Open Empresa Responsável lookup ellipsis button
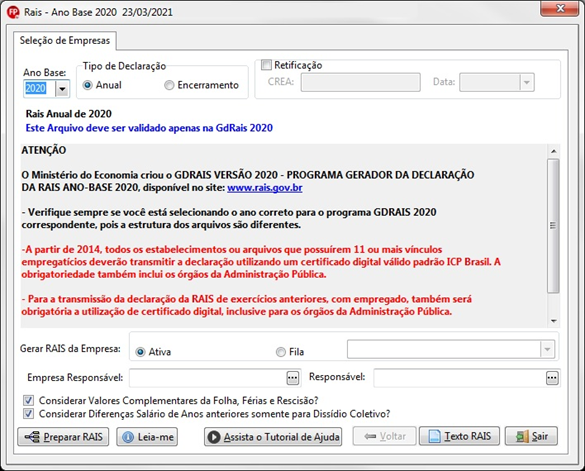Image resolution: width=585 pixels, height=471 pixels. point(293,378)
